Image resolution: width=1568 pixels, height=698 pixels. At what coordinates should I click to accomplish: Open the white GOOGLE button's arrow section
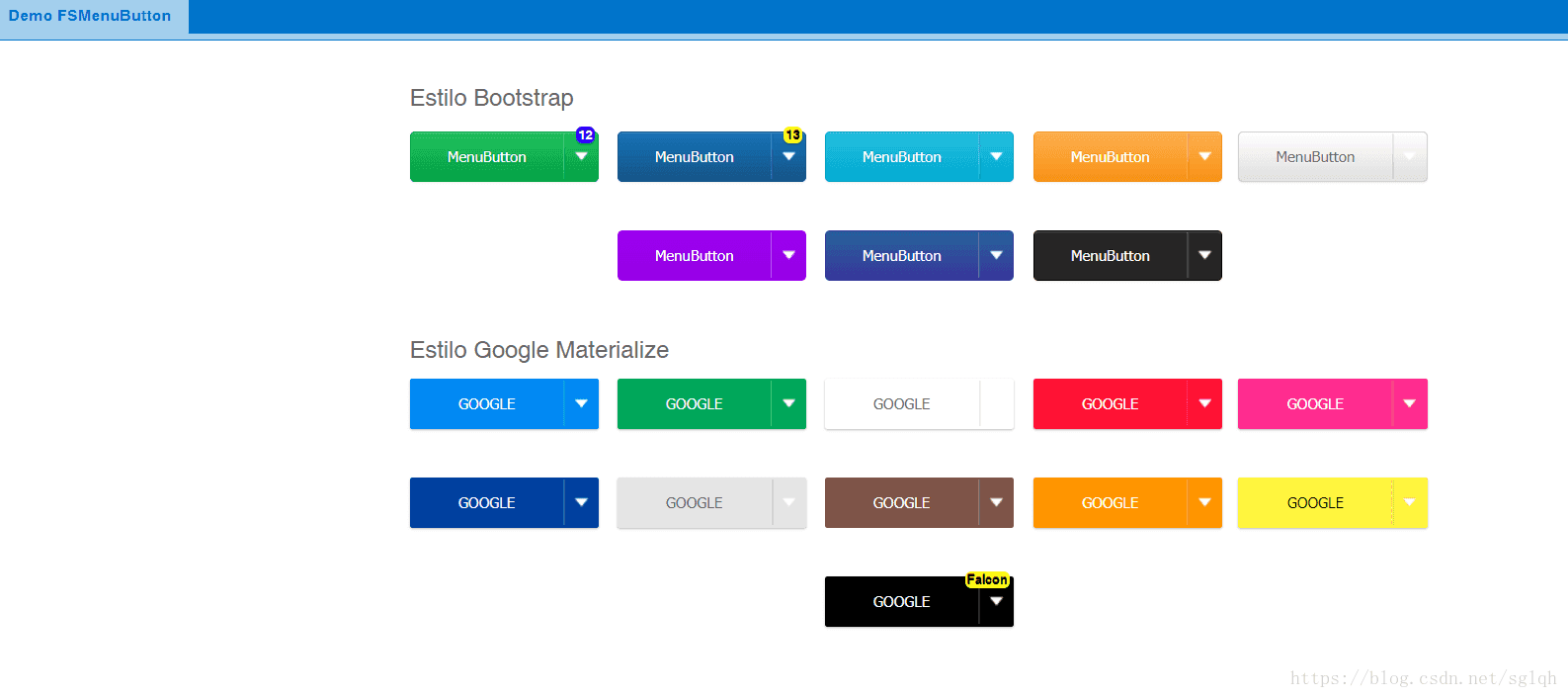pyautogui.click(x=996, y=404)
